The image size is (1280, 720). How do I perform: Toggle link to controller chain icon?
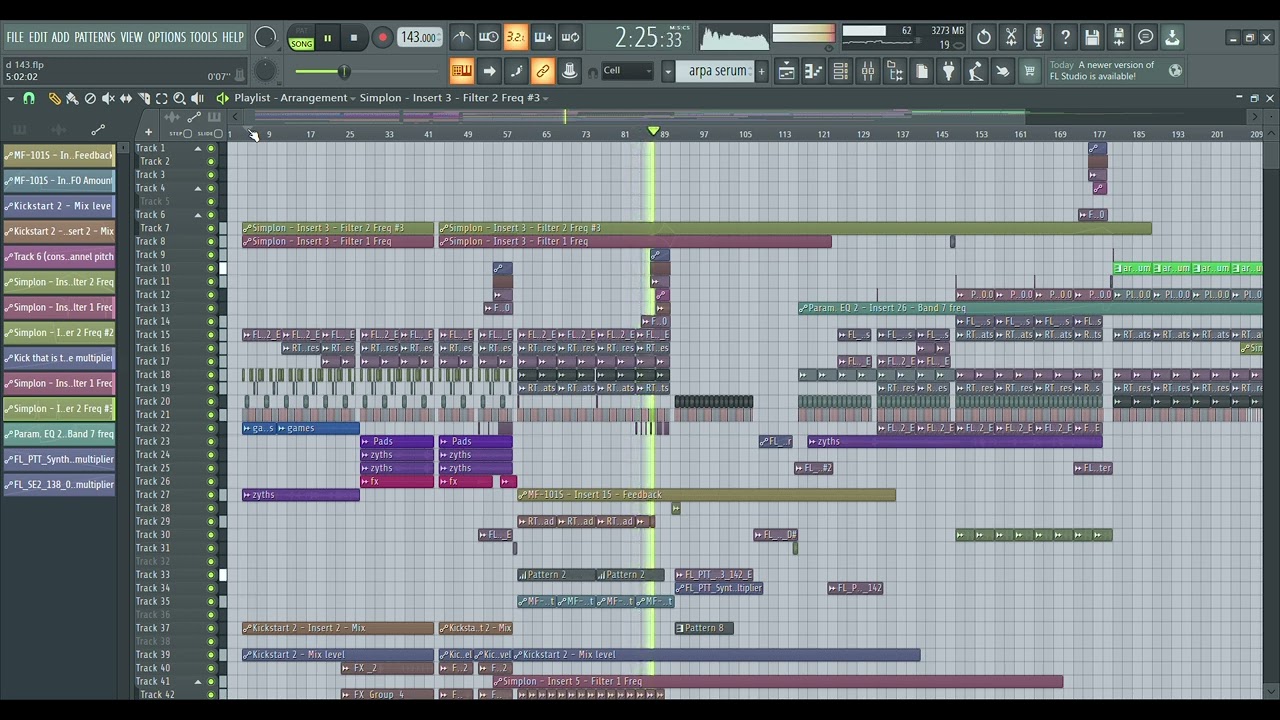pos(543,71)
